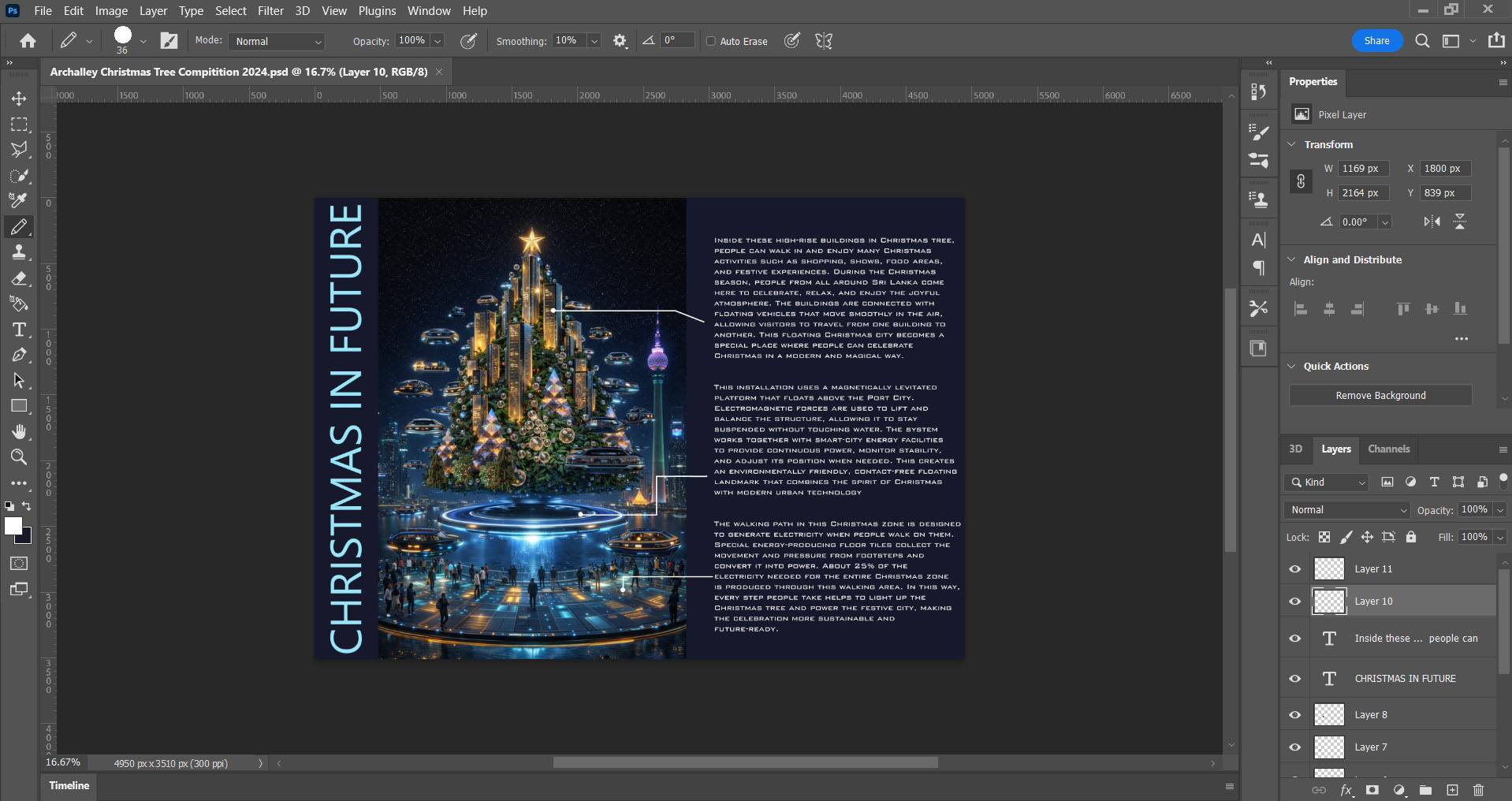Activate the Zoom tool
The height and width of the screenshot is (801, 1512).
[x=19, y=457]
